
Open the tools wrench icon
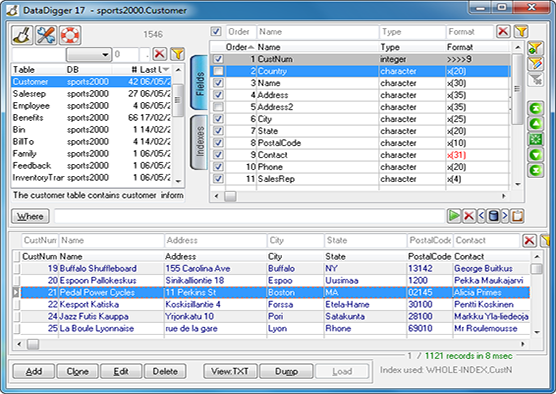(46, 35)
